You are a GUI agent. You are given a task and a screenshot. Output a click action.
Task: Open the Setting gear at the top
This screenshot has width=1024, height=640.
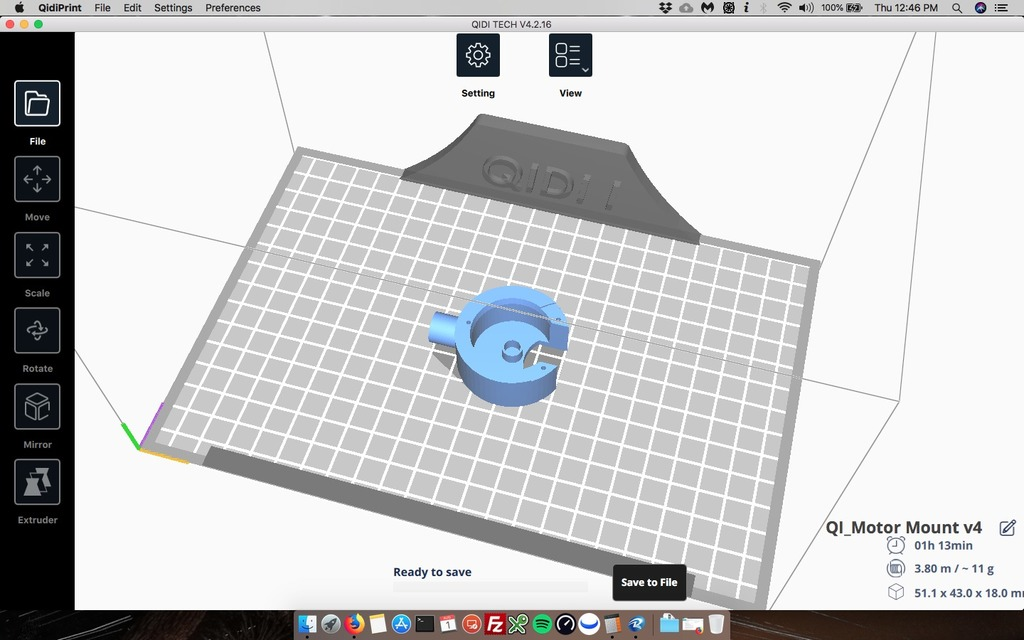[x=477, y=55]
